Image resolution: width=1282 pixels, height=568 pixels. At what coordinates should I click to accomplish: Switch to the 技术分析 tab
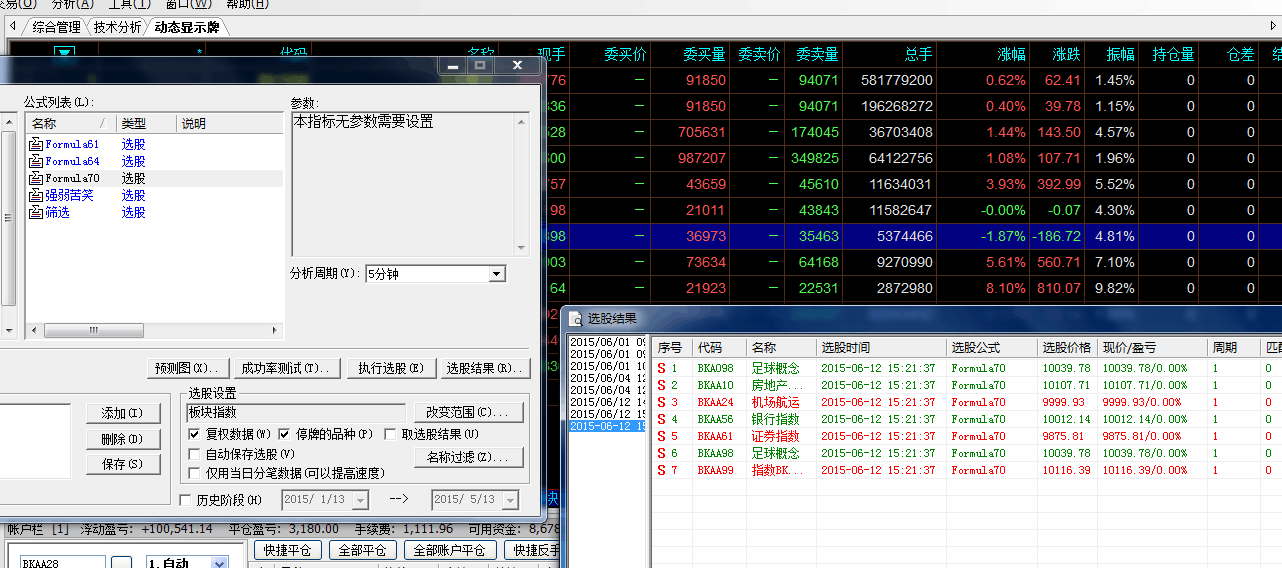coord(118,27)
